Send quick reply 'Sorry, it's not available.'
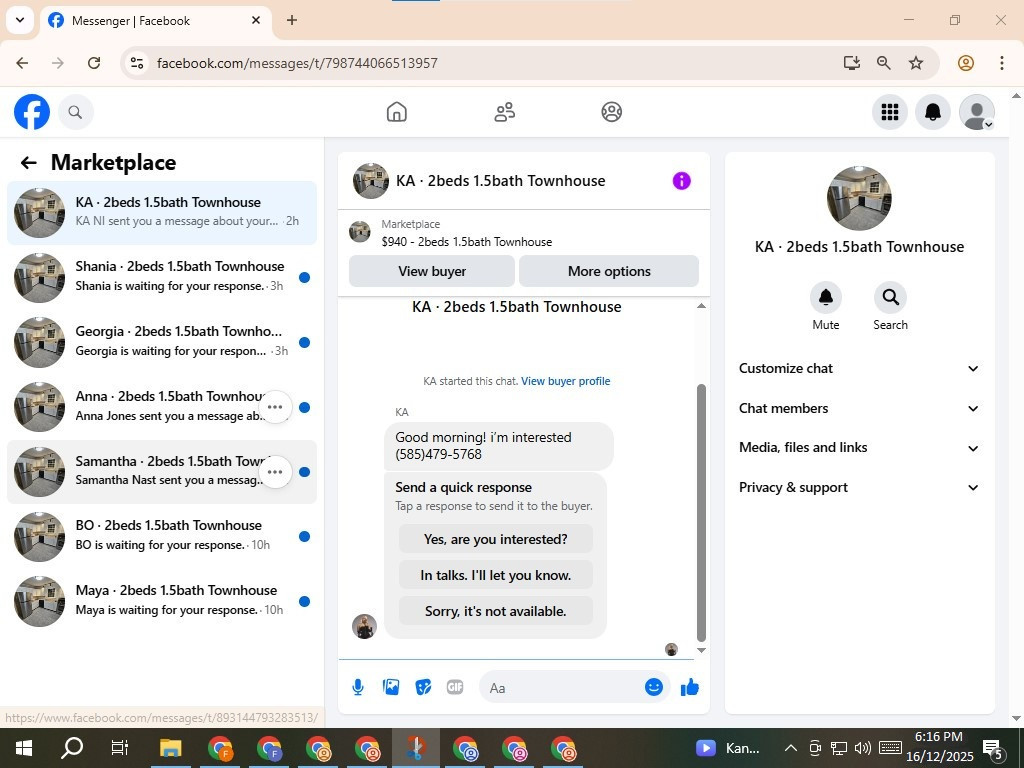1024x768 pixels. 496,611
